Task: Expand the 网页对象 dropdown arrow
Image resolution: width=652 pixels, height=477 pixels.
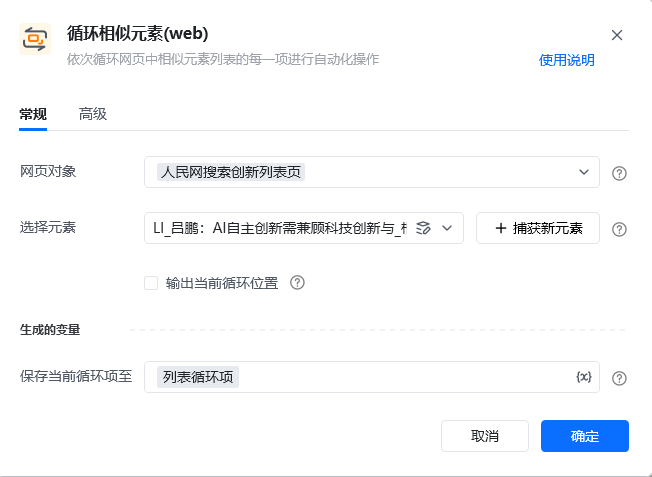Action: pyautogui.click(x=584, y=172)
